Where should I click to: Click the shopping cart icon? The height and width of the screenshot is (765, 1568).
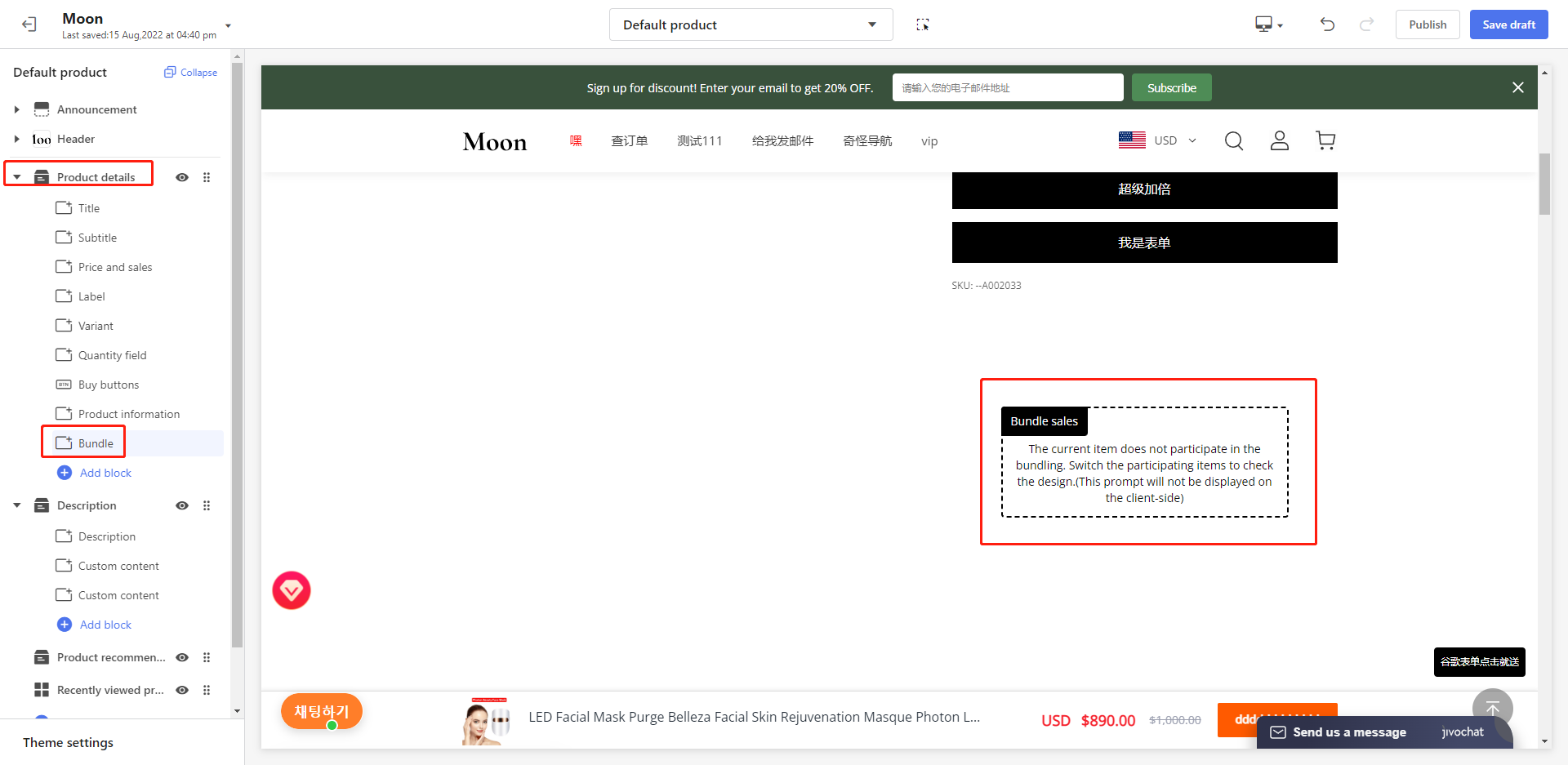(1325, 140)
